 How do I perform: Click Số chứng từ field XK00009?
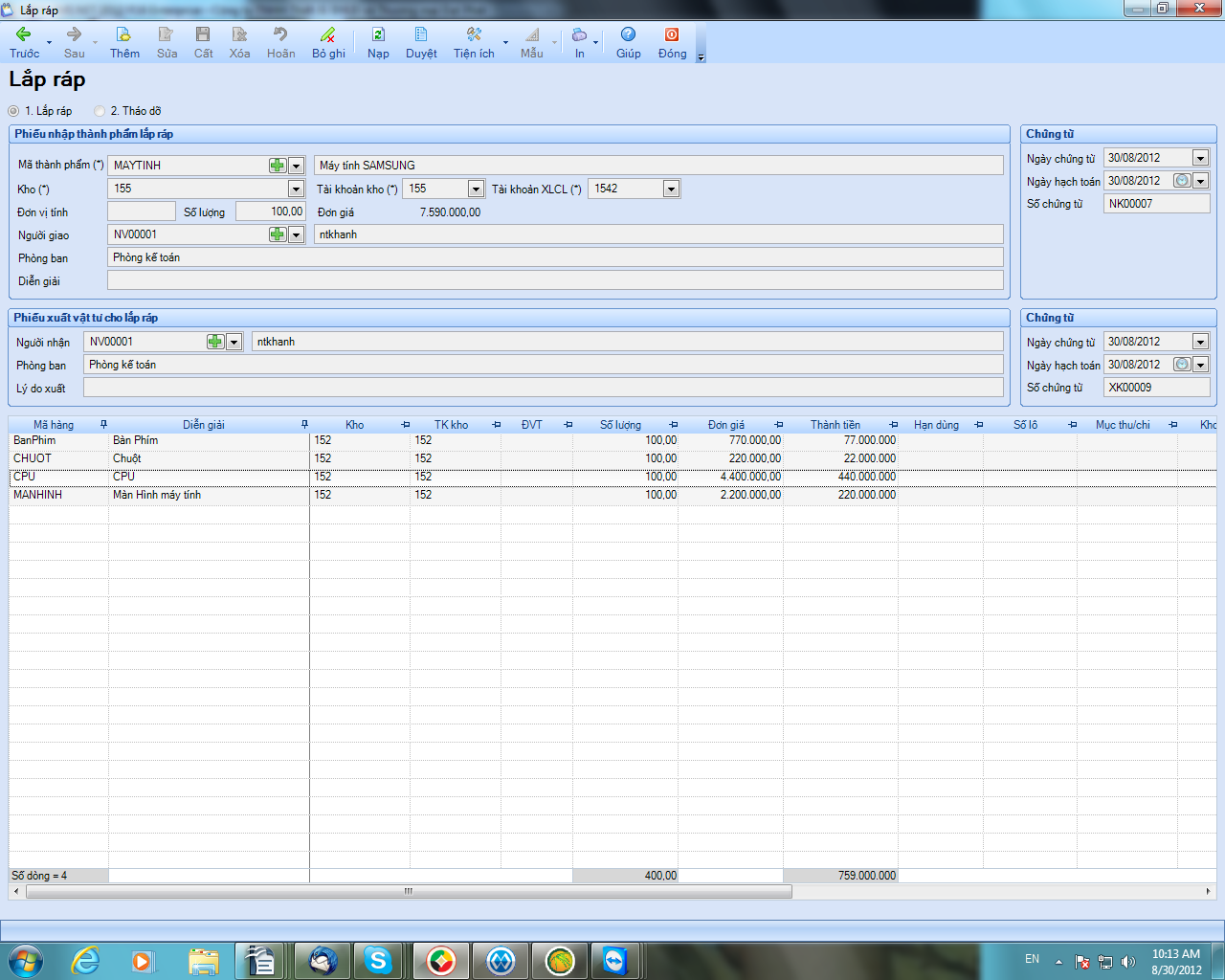1157,388
